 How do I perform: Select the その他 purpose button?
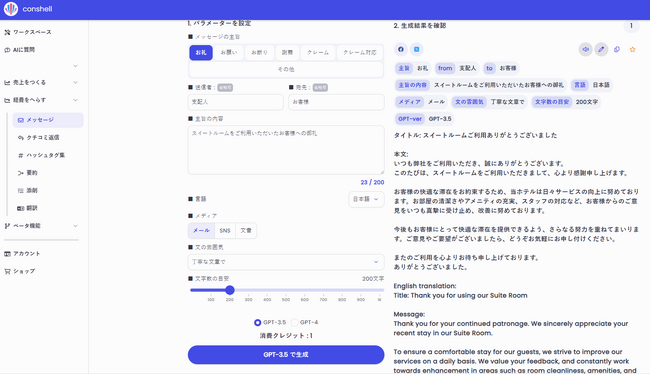[x=286, y=70]
